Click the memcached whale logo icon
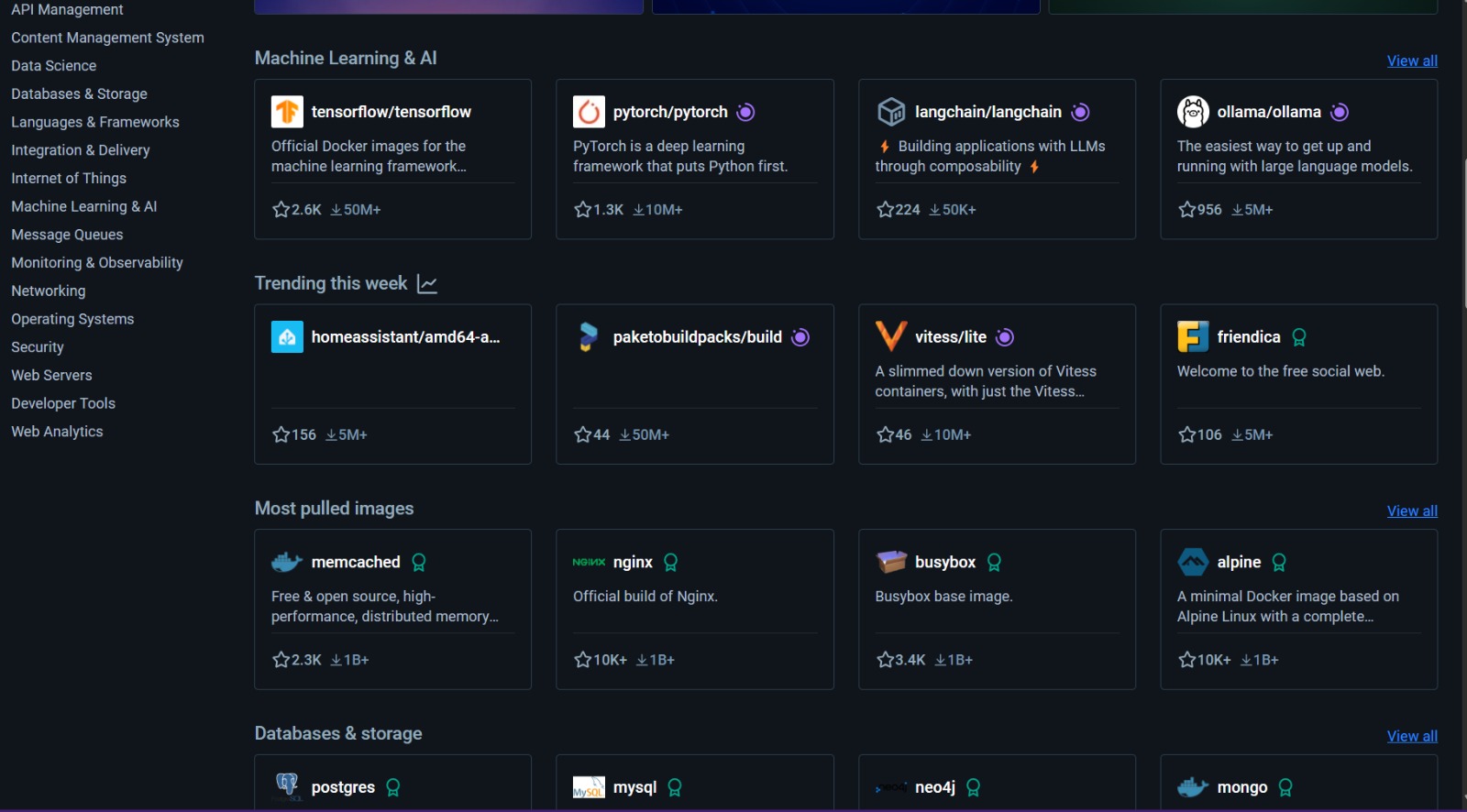The image size is (1467, 812). 287,562
